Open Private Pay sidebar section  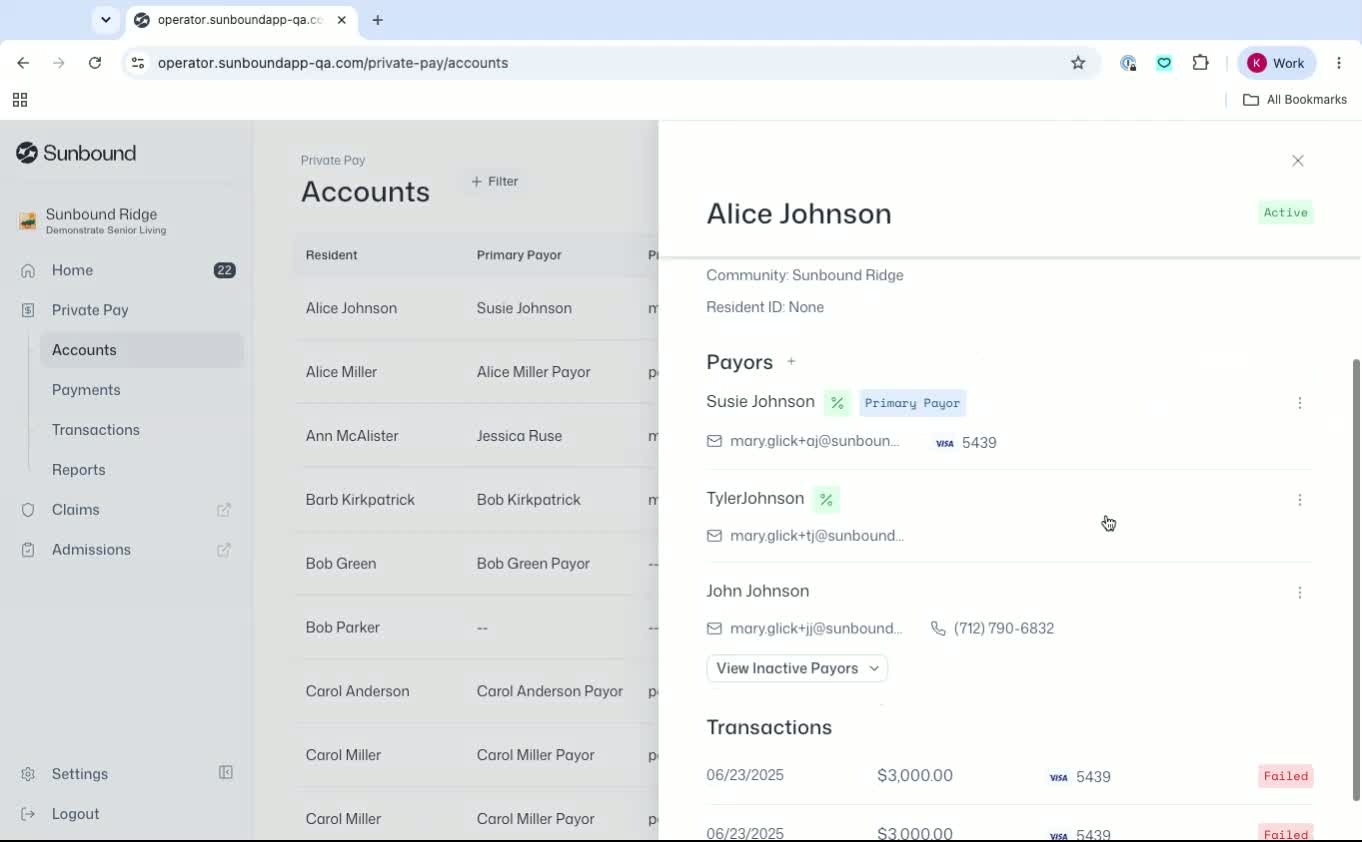tap(90, 310)
